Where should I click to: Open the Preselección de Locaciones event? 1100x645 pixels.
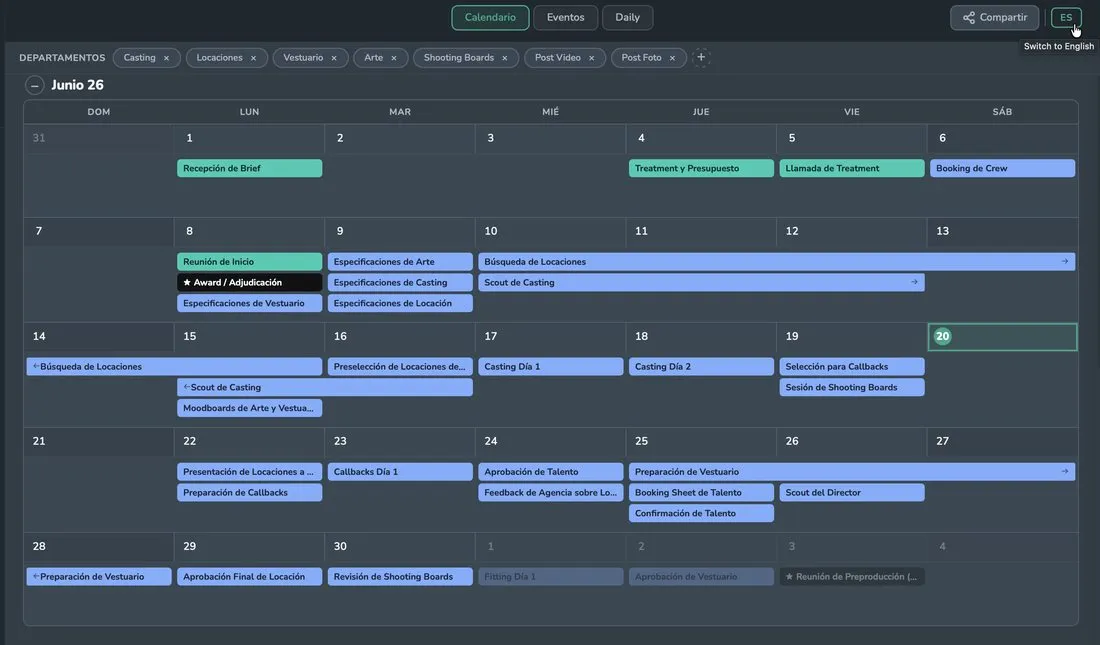pos(400,366)
